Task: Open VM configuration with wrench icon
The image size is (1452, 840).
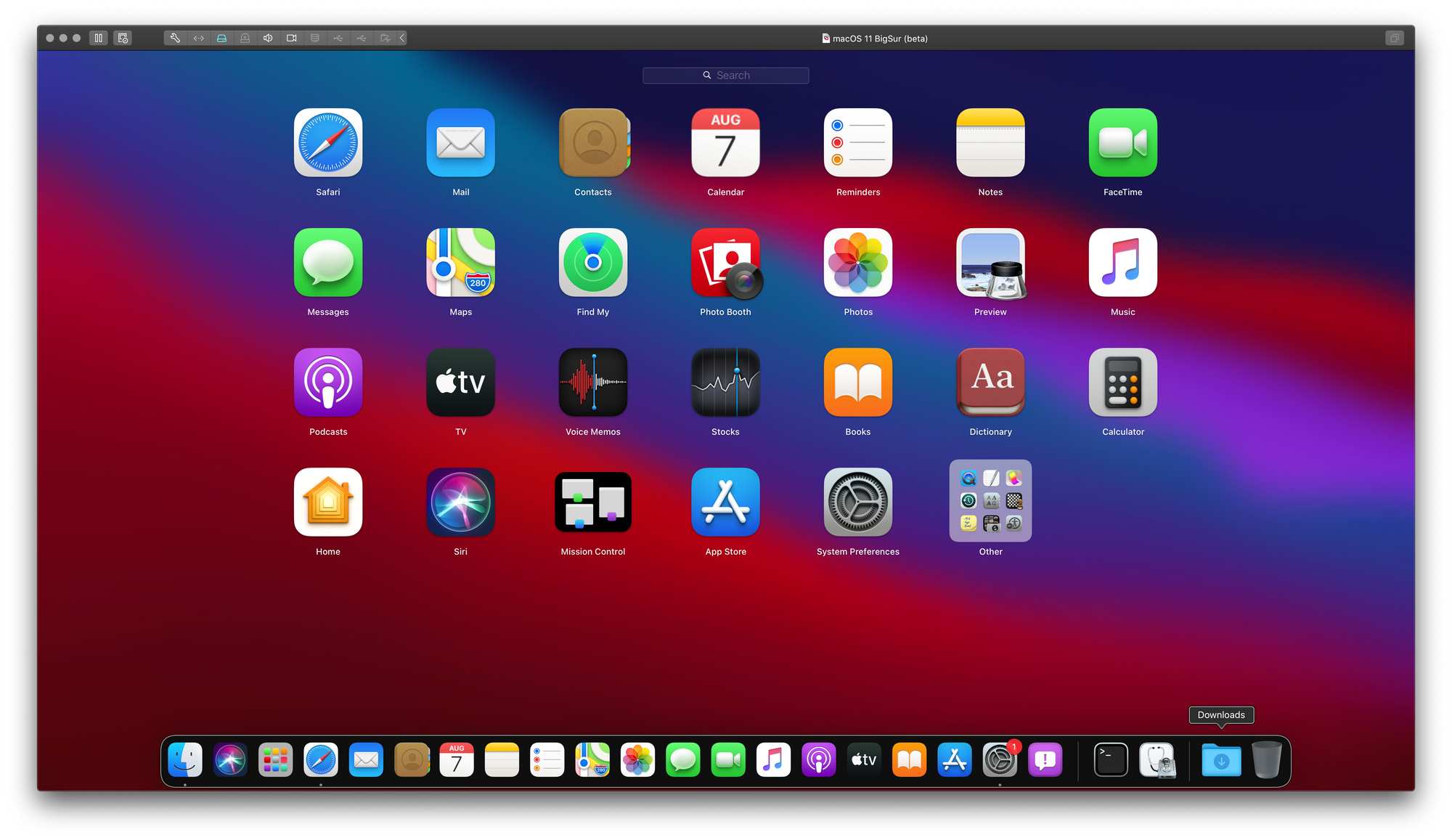Action: click(175, 38)
